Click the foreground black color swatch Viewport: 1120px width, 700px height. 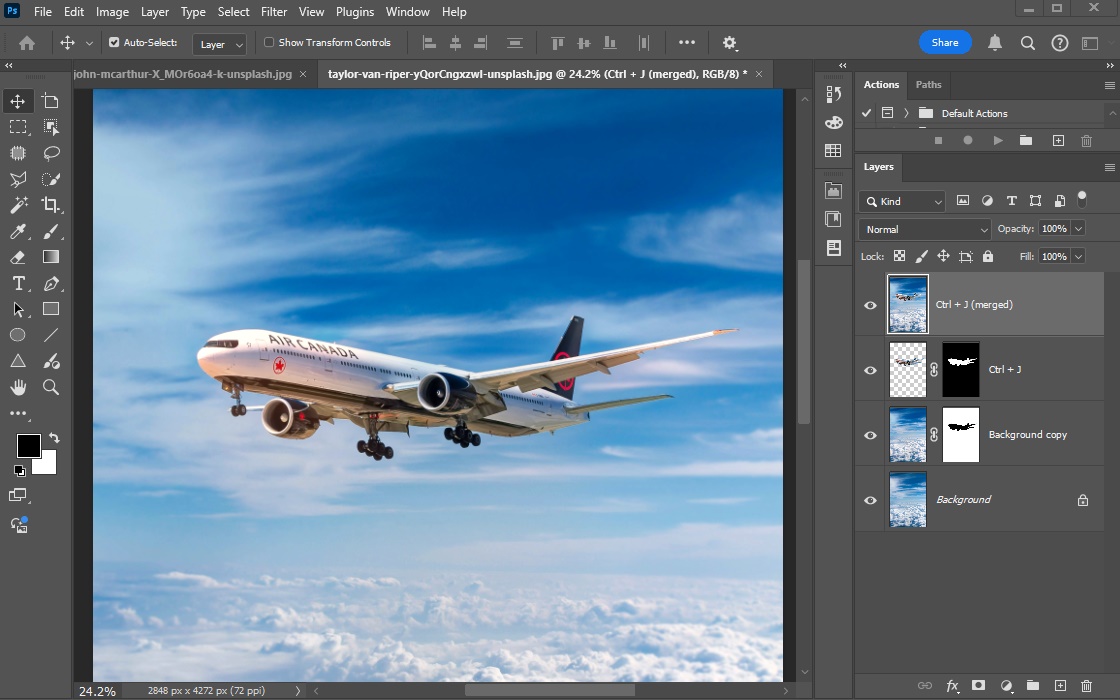click(27, 445)
